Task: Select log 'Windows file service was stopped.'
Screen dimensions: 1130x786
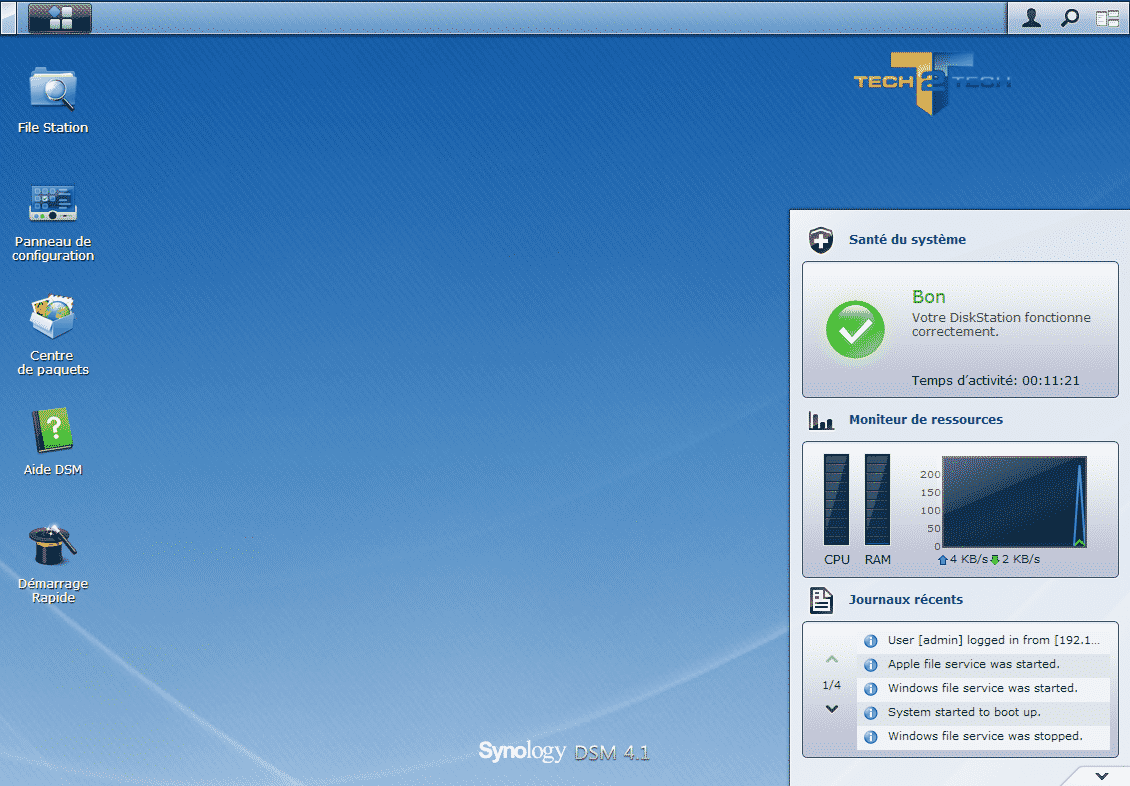Action: (x=985, y=736)
